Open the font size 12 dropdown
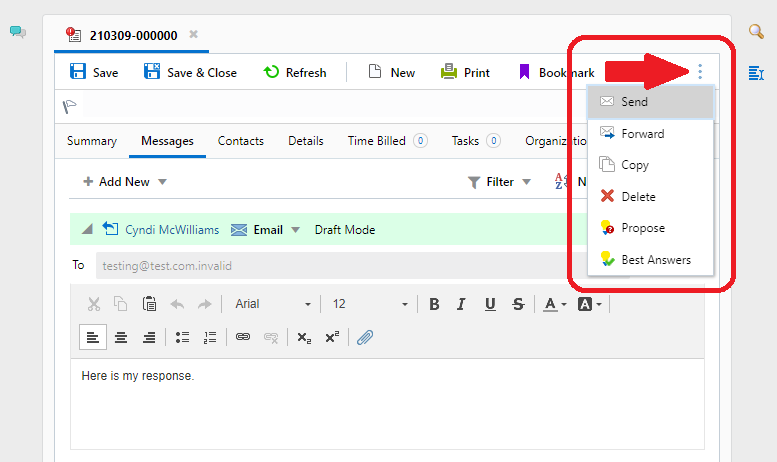The image size is (777, 462). pyautogui.click(x=370, y=304)
